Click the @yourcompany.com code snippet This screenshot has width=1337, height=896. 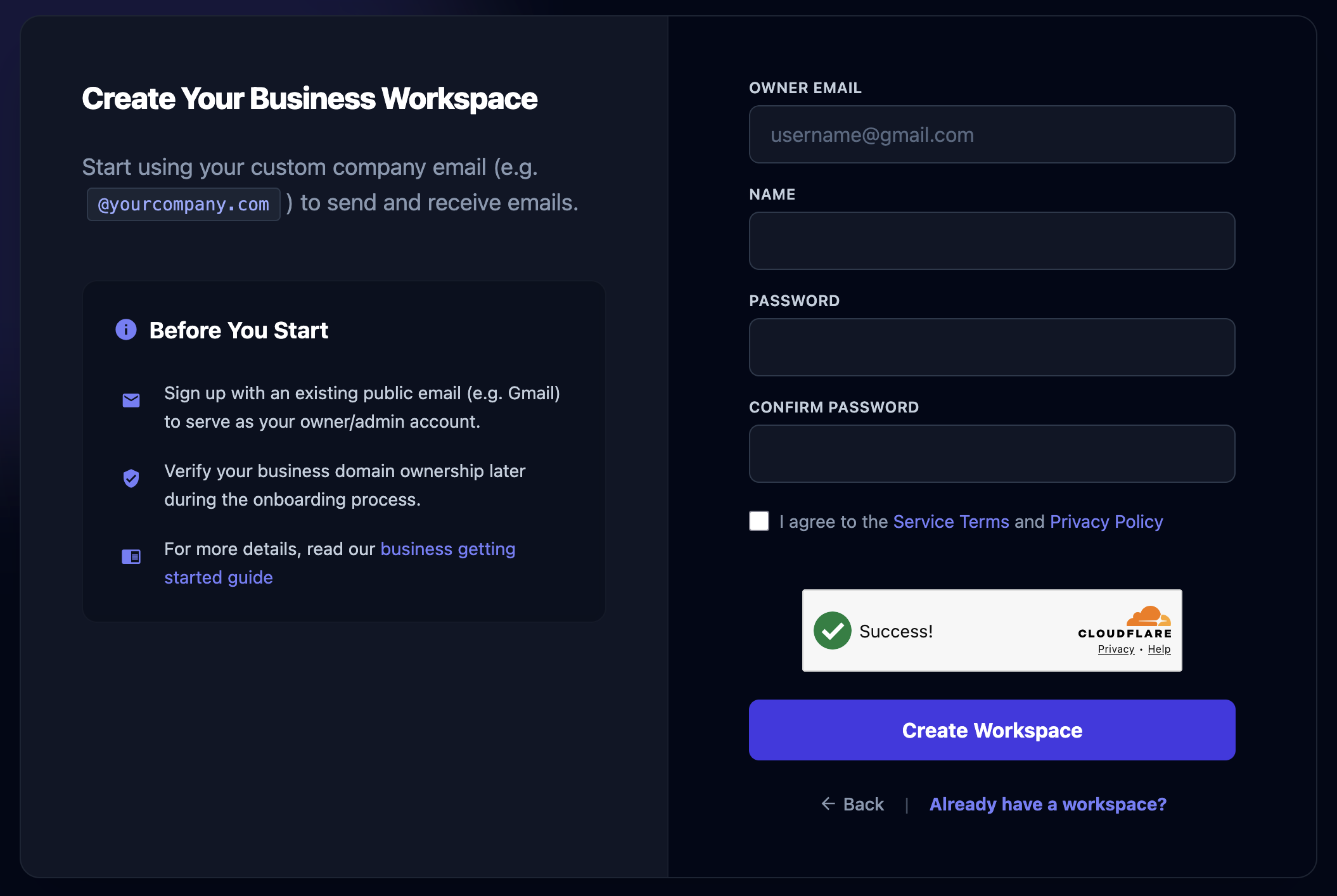point(184,204)
